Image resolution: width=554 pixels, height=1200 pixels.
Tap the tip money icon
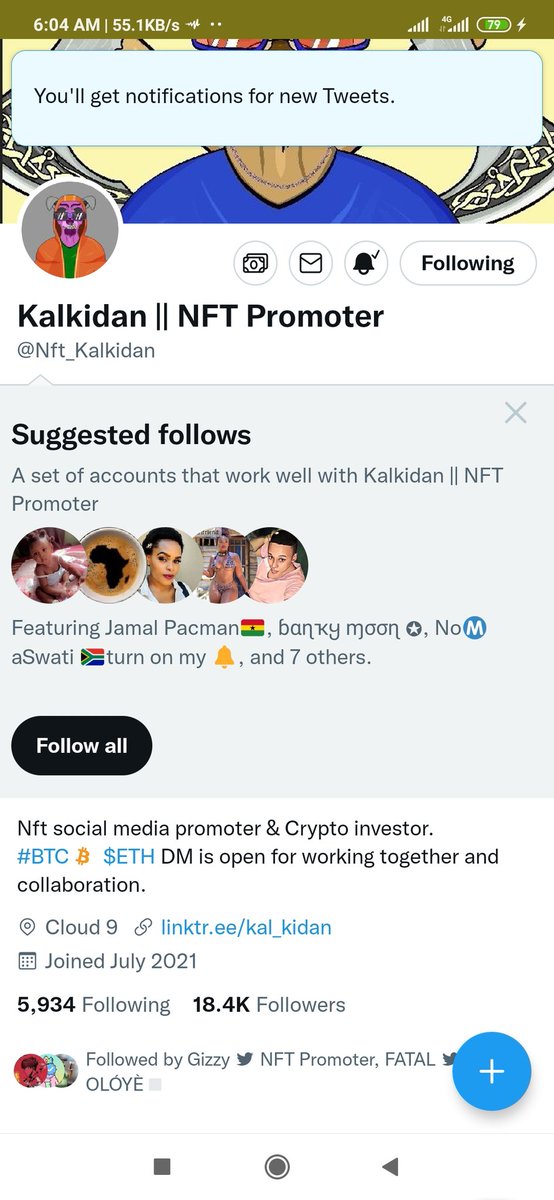click(x=255, y=263)
